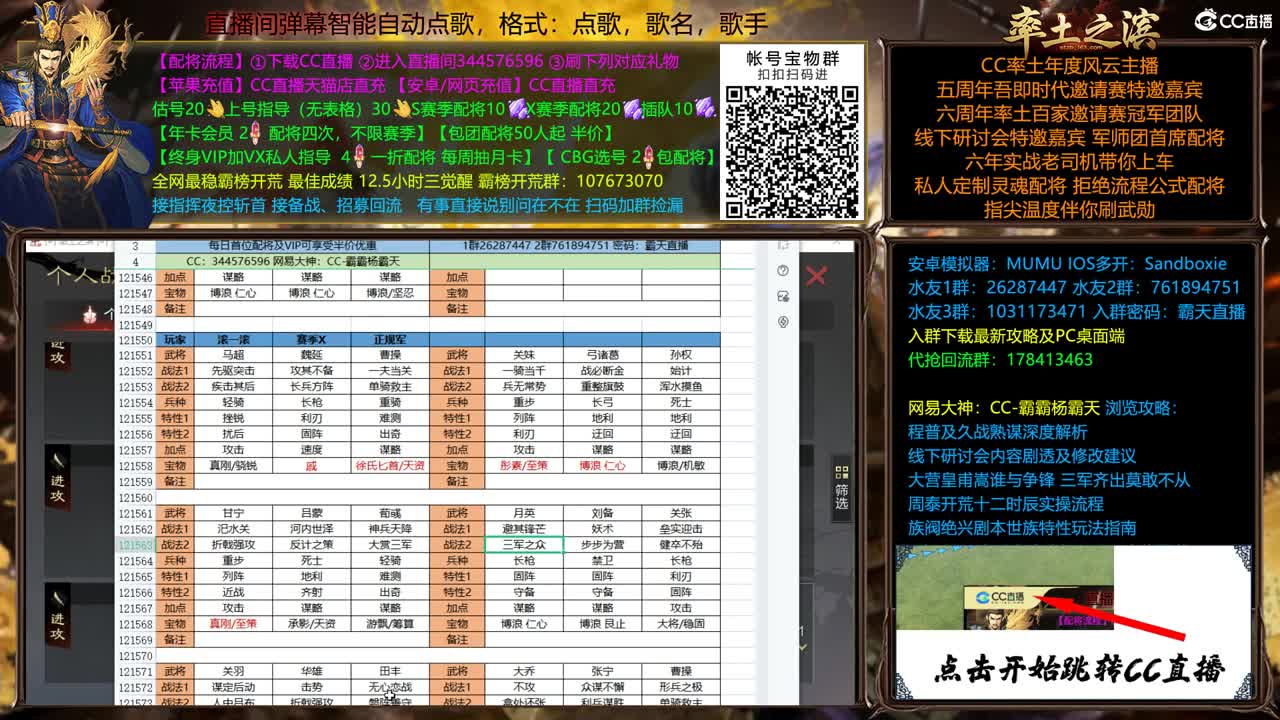Select the cell 游飘/筹算
Viewport: 1280px width, 720px height.
point(389,624)
